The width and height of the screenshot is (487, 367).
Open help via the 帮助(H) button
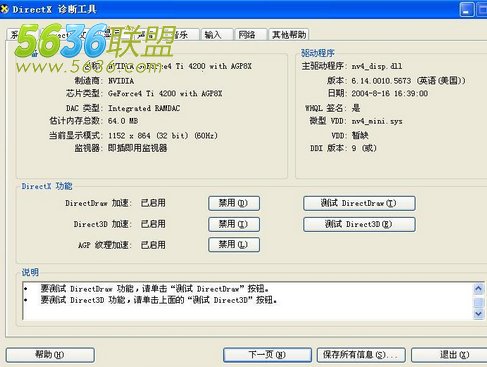50,355
